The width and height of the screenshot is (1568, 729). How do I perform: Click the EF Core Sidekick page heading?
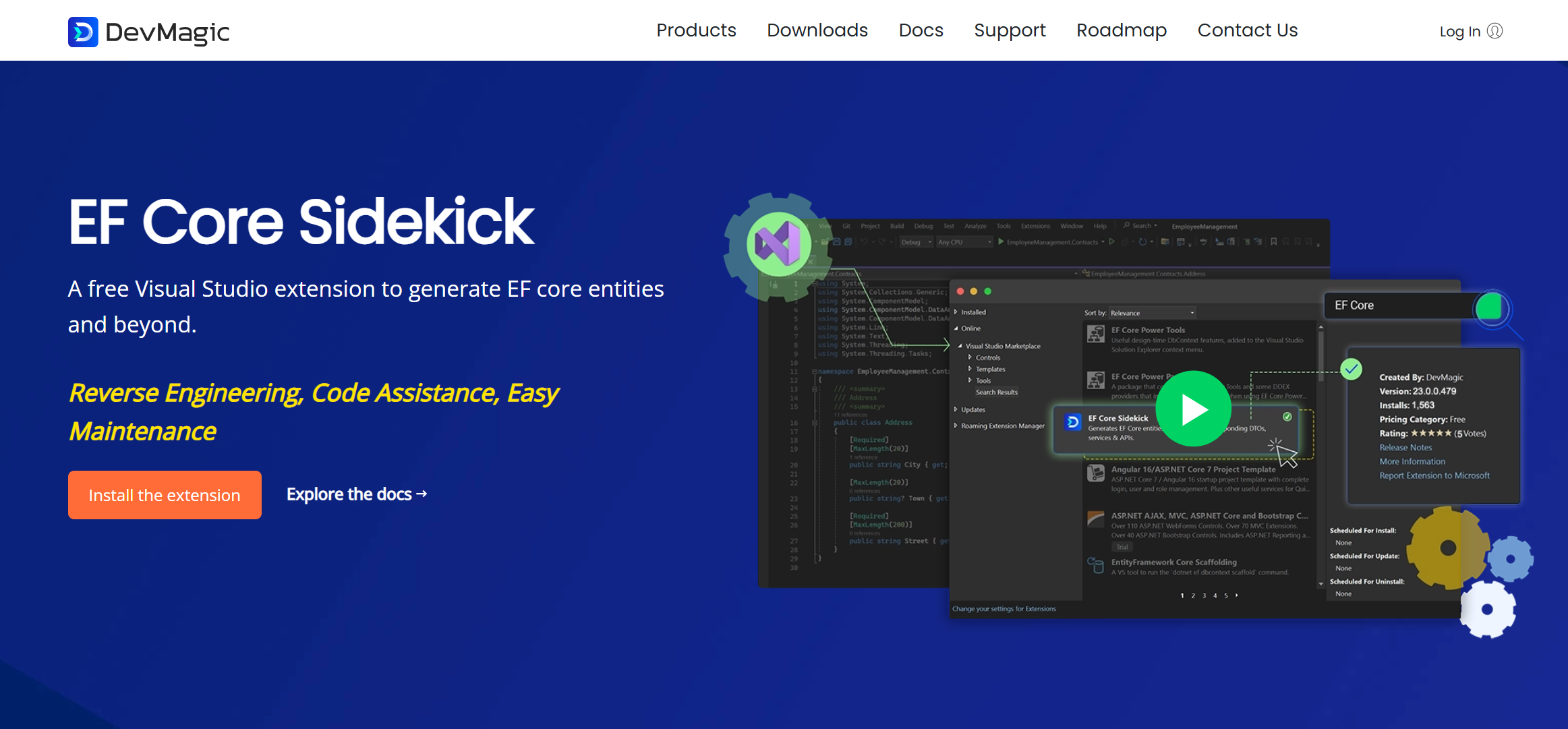(301, 222)
